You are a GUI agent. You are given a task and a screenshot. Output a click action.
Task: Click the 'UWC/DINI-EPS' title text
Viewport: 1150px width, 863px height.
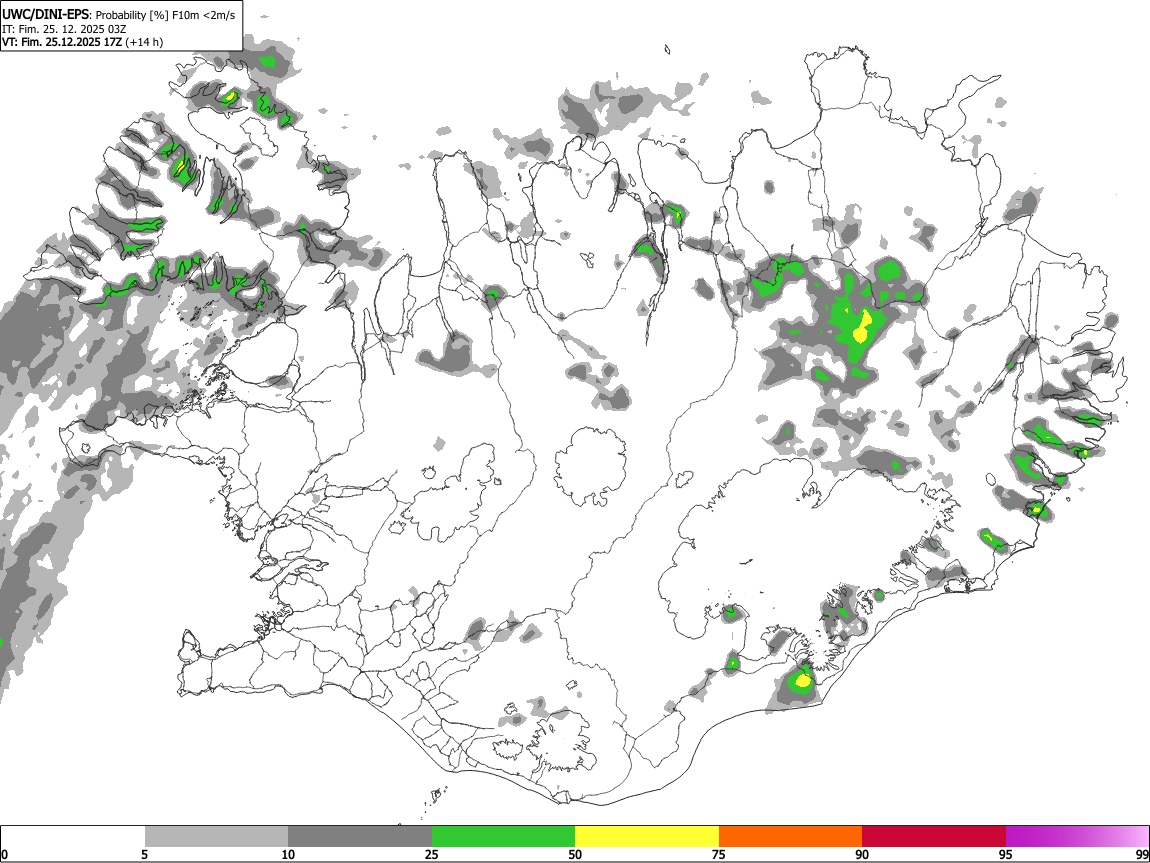click(x=47, y=15)
